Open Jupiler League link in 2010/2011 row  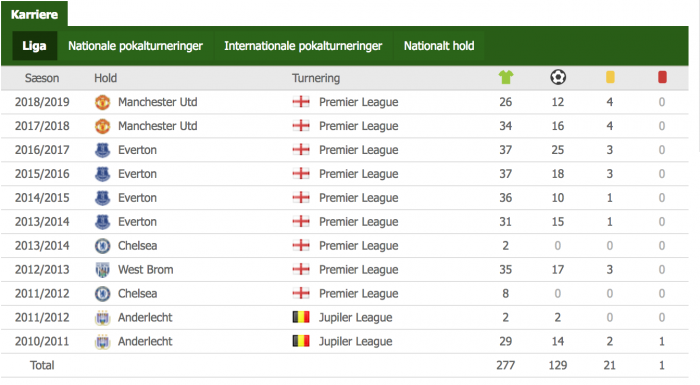coord(355,342)
